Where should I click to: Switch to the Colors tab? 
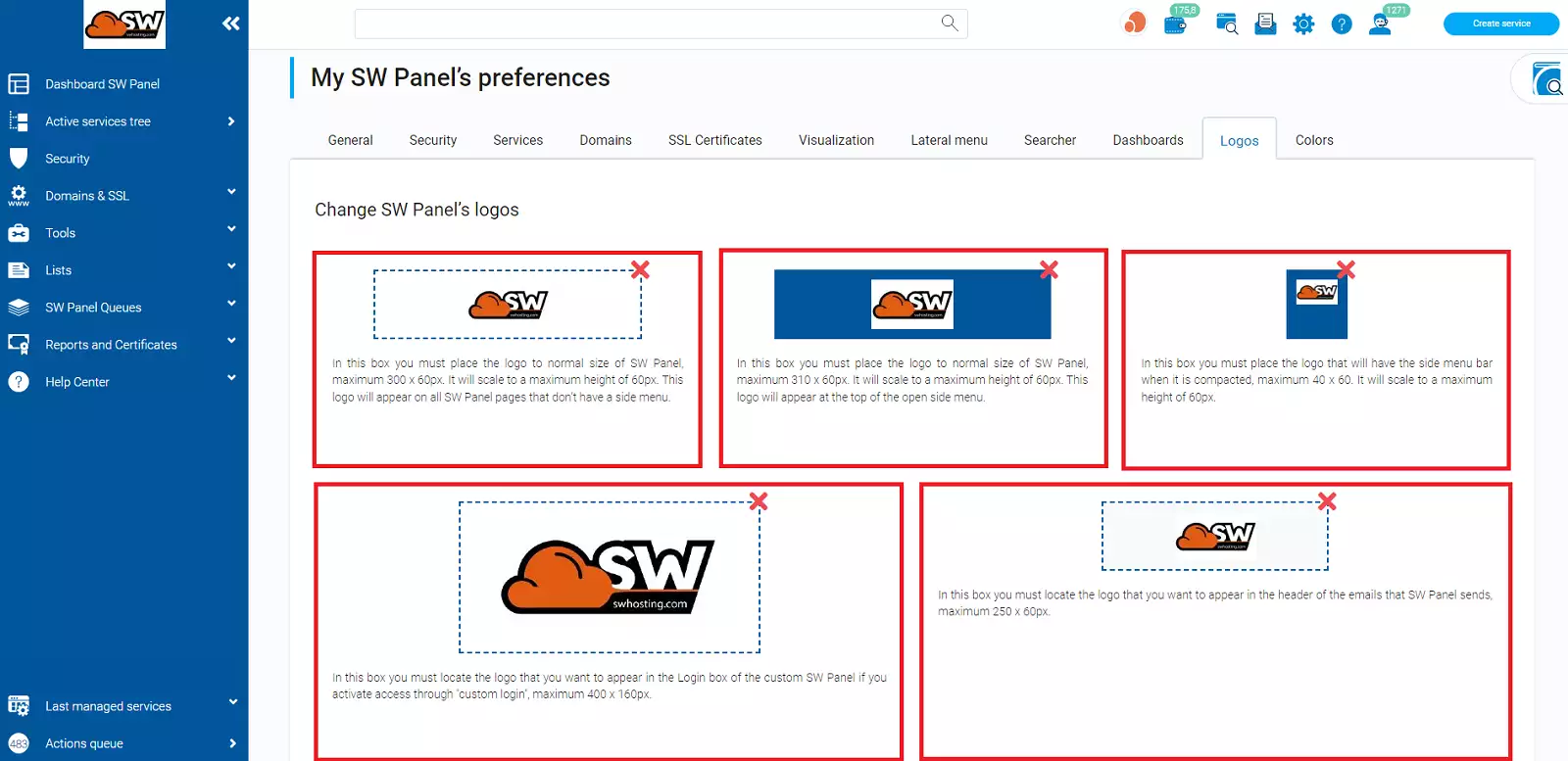coord(1314,140)
